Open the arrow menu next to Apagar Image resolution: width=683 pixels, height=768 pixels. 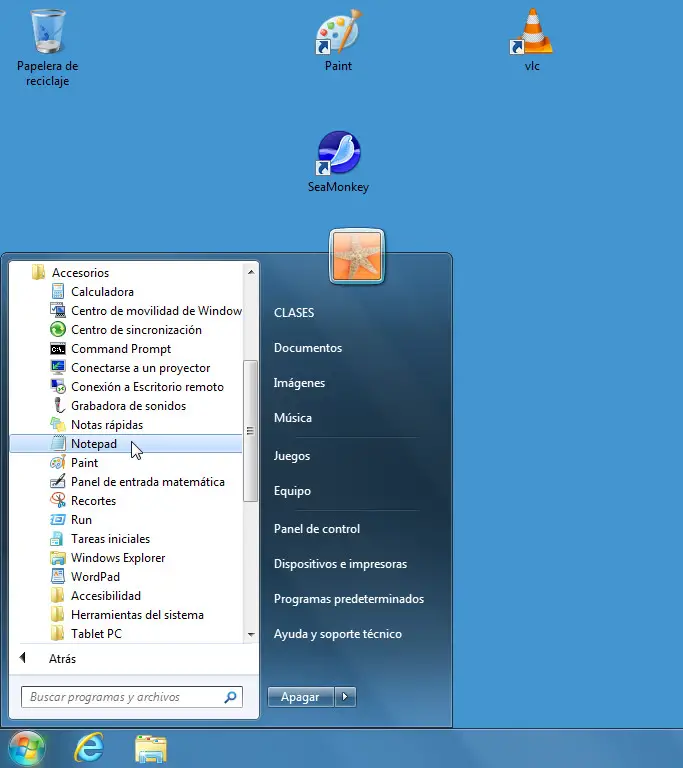coord(345,696)
